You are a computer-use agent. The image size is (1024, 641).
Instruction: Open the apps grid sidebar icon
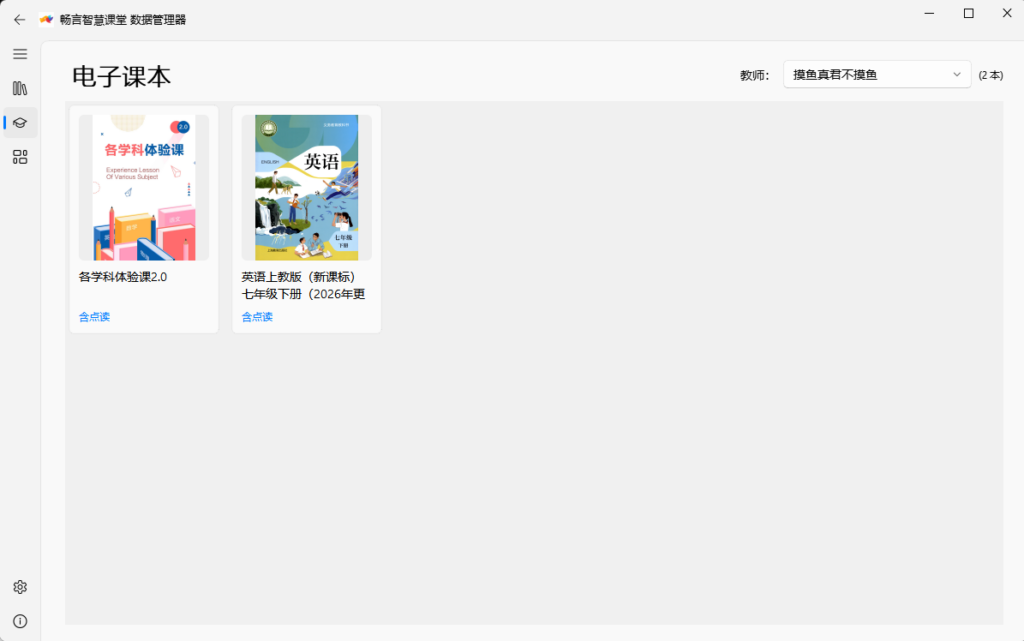coord(20,157)
